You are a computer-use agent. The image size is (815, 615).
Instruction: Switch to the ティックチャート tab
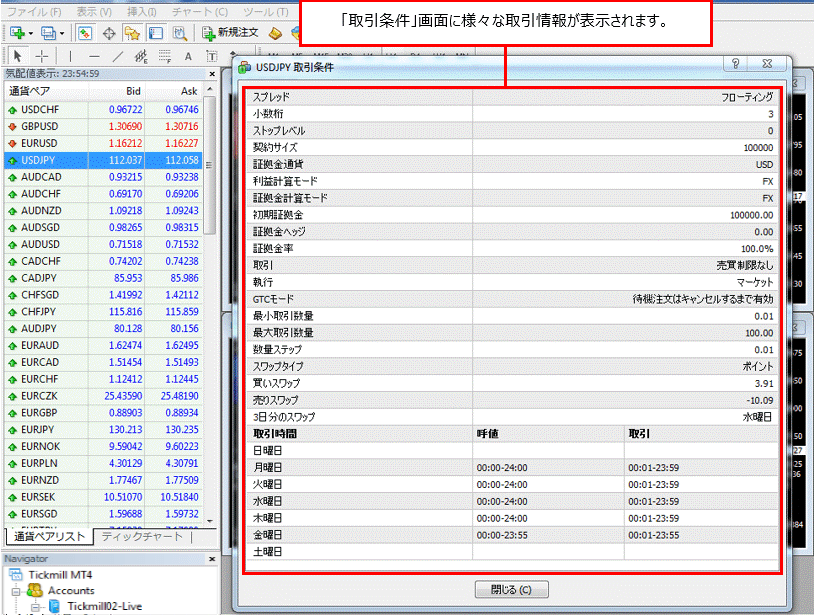142,536
